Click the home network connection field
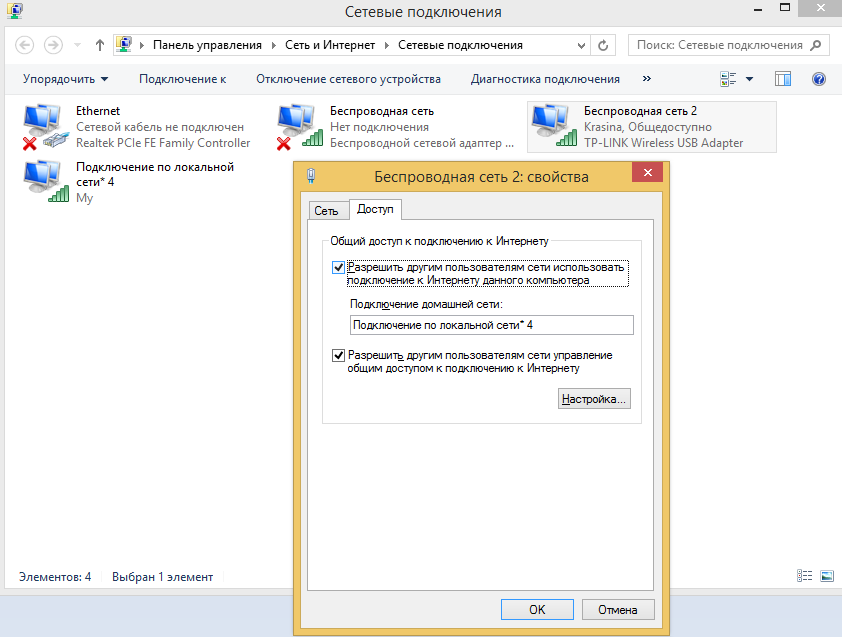The image size is (842, 638). coord(490,325)
